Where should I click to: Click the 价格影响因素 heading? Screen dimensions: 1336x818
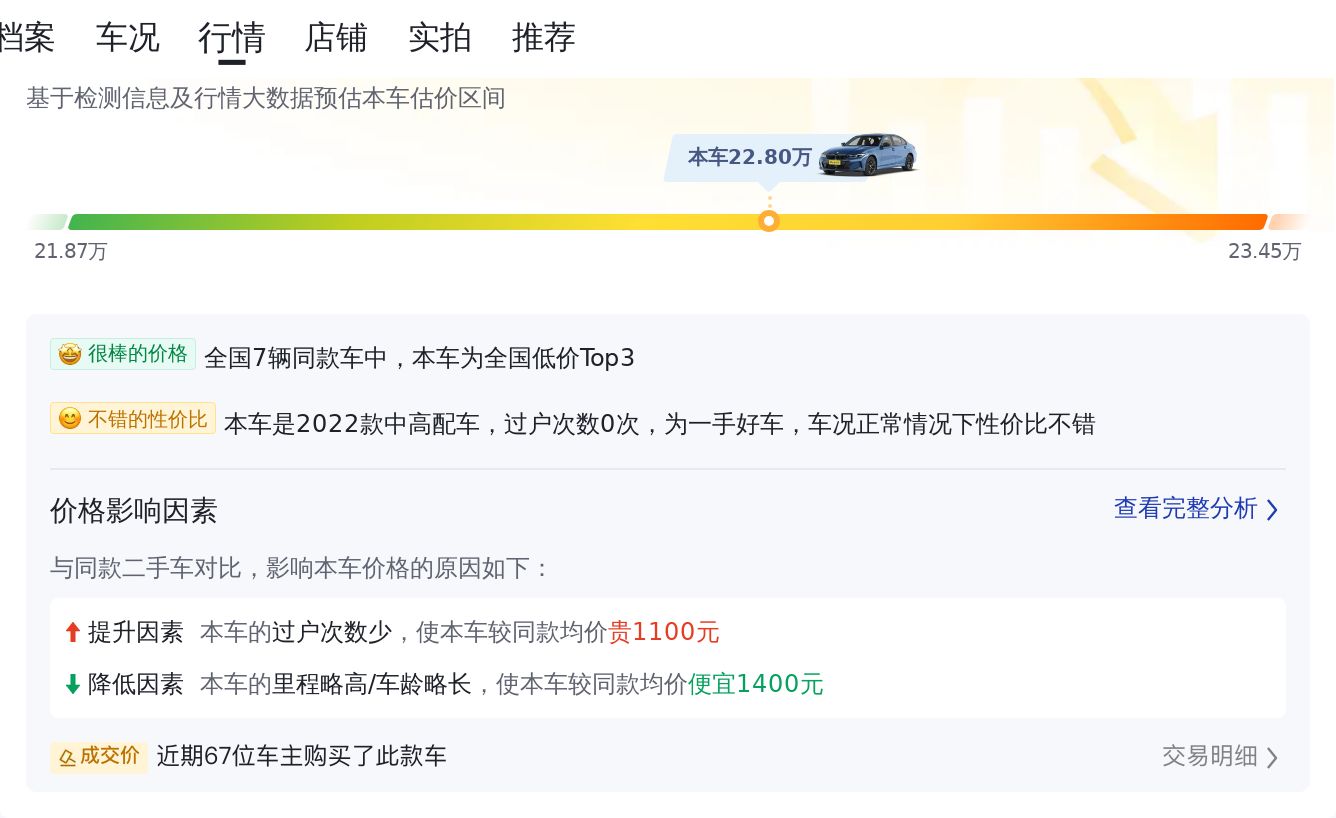click(134, 511)
